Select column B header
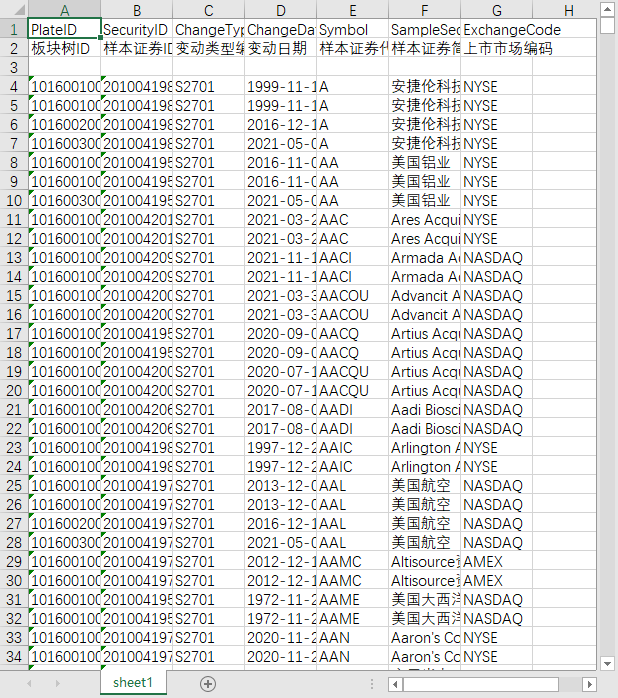The image size is (618, 698). (137, 10)
